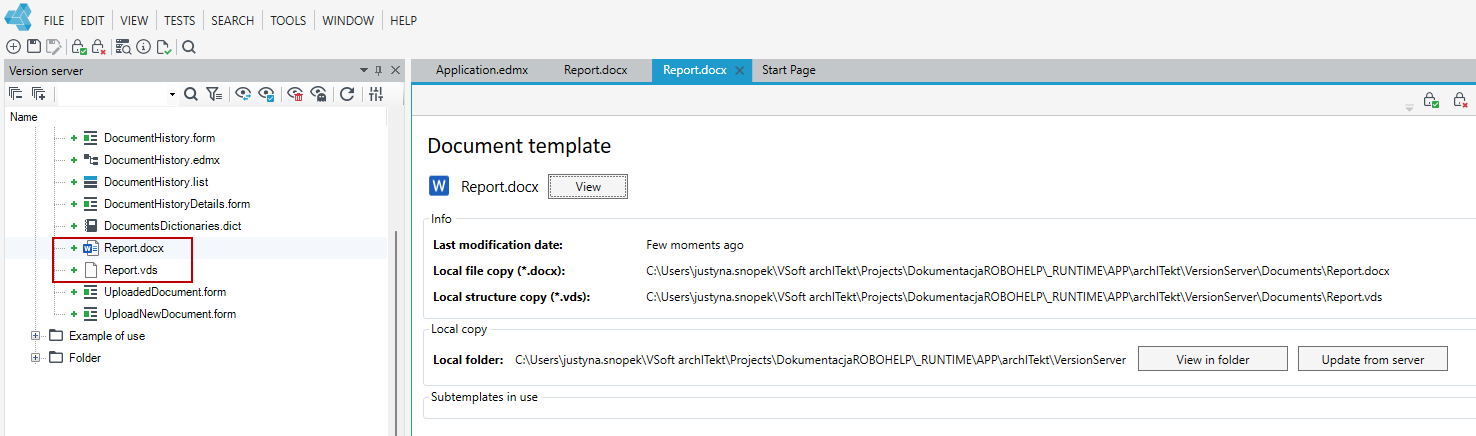Screen dimensions: 1476x436
Task: Open the TESTS menu
Action: pyautogui.click(x=180, y=20)
